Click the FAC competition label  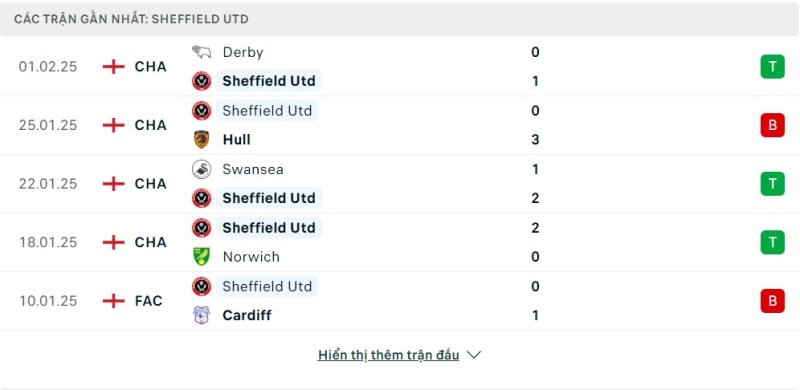coord(148,301)
